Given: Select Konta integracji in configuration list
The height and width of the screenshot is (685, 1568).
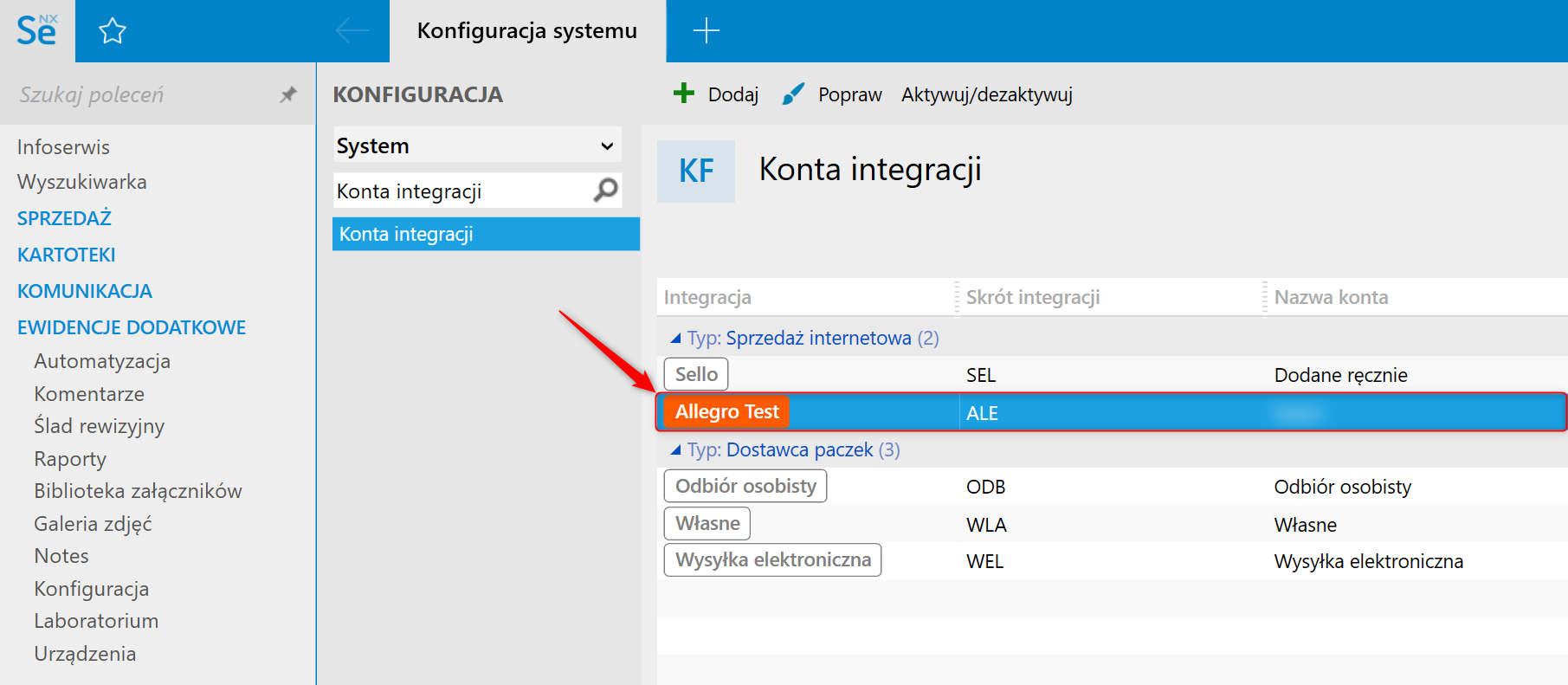Looking at the screenshot, I should click(x=486, y=234).
